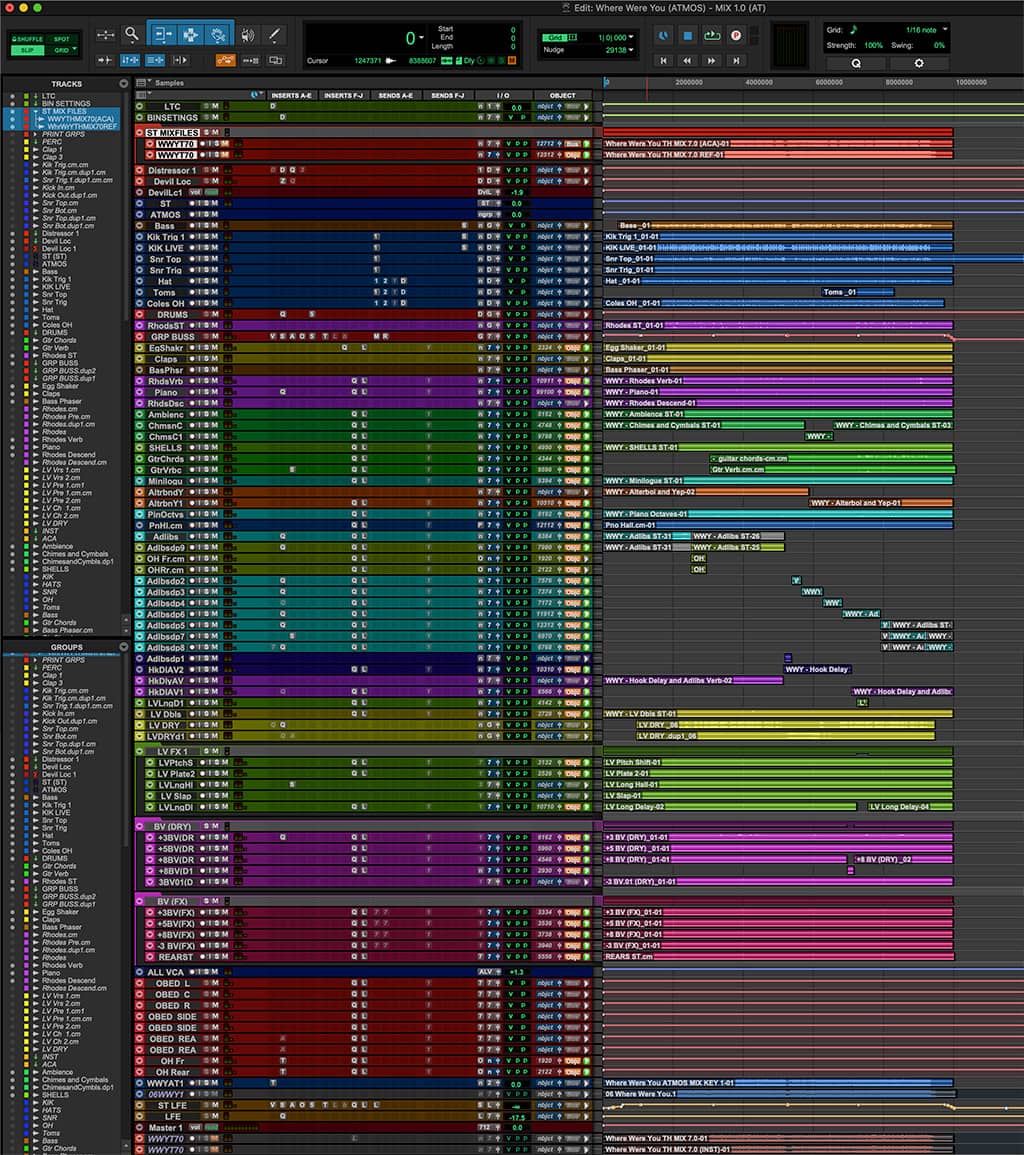Open the main counter format dropdown

point(421,37)
